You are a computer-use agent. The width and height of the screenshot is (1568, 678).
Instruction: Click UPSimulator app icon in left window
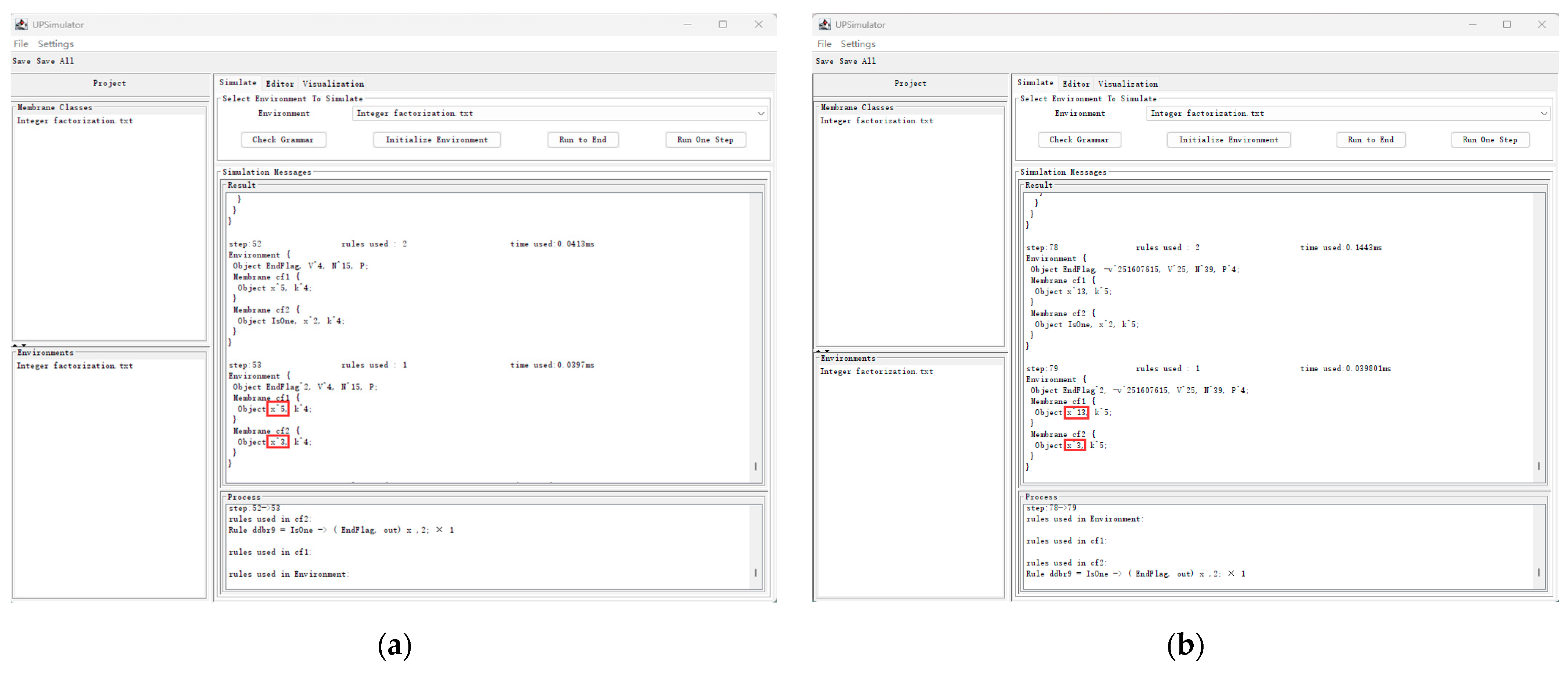(21, 24)
